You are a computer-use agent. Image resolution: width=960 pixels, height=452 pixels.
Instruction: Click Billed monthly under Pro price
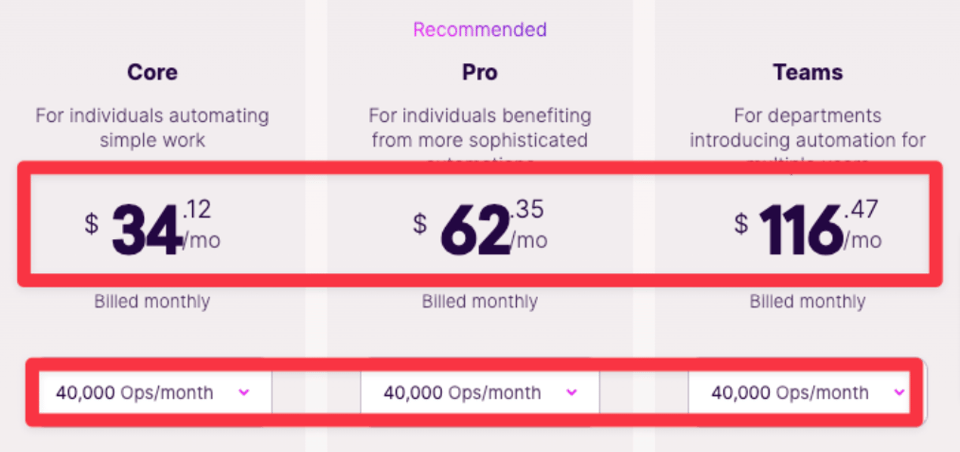[480, 301]
